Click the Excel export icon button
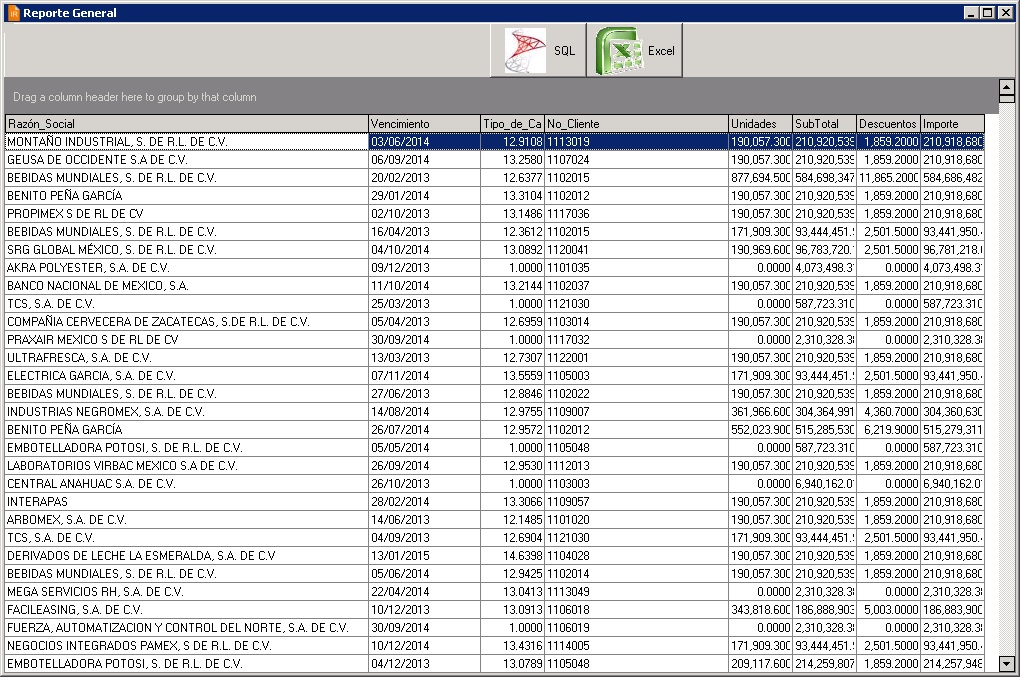This screenshot has width=1020, height=677. [634, 51]
